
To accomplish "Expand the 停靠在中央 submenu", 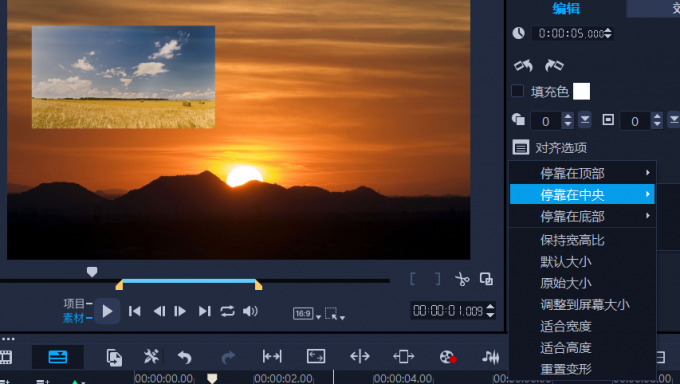I will (x=582, y=194).
